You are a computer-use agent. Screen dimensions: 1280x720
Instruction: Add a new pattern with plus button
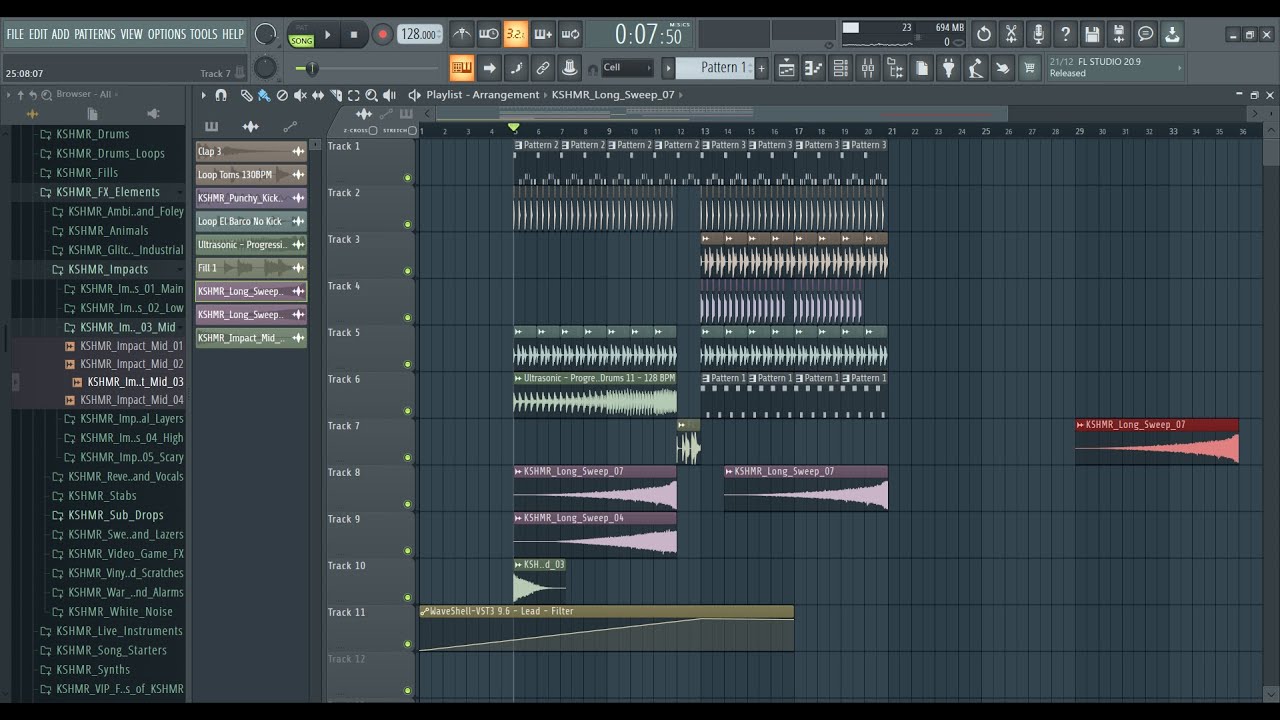click(x=762, y=68)
